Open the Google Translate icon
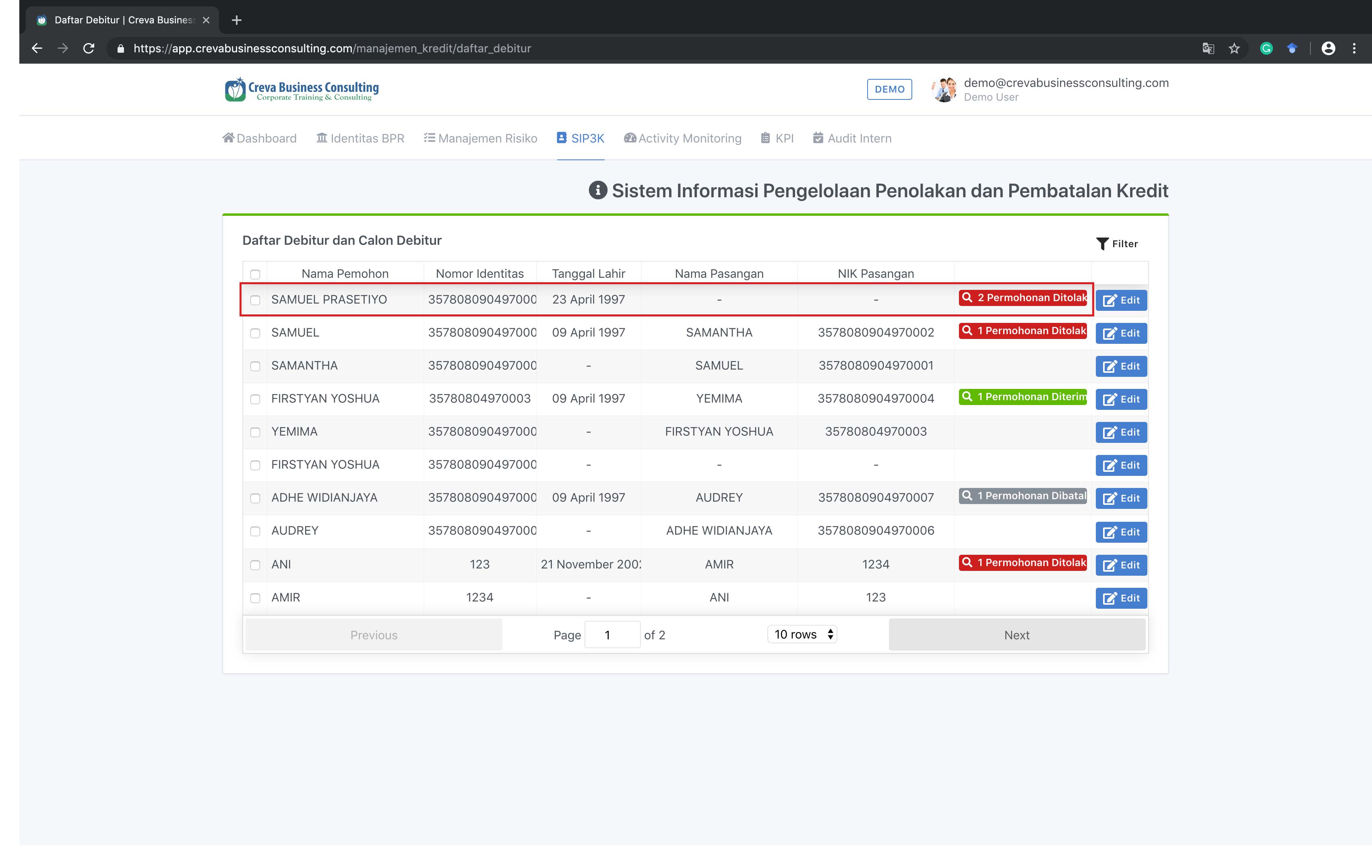The image size is (1372, 868). point(1208,48)
